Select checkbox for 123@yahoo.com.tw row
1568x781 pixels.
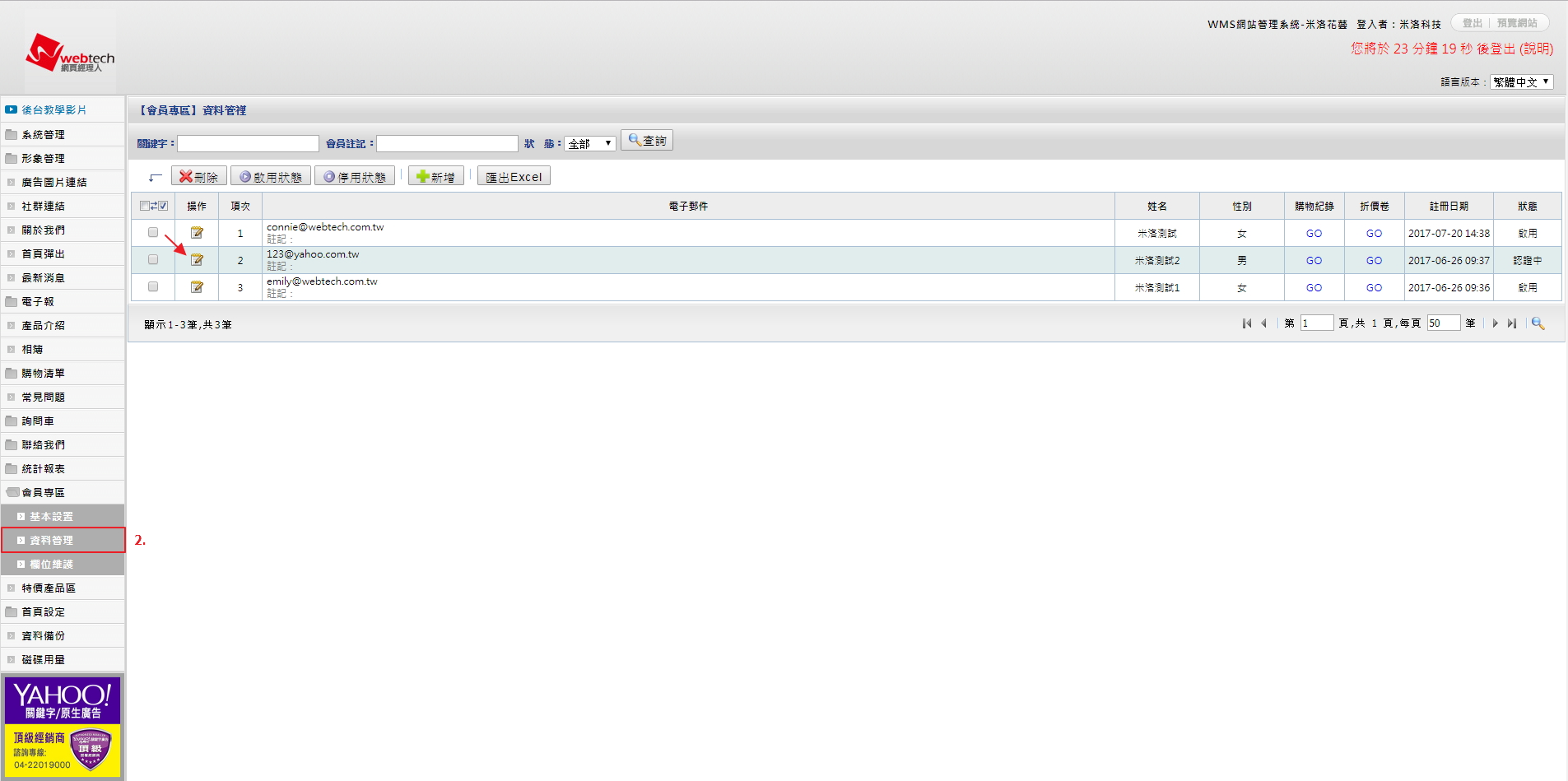tap(153, 260)
